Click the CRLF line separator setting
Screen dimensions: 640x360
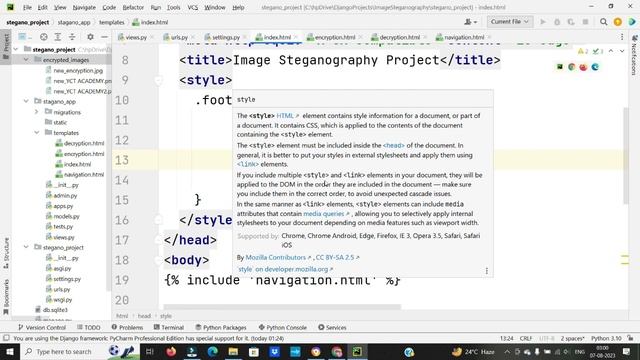[526, 338]
